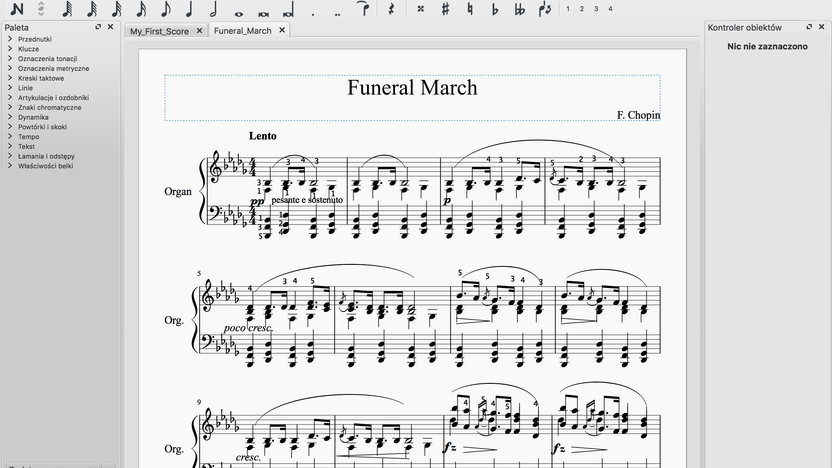Image resolution: width=832 pixels, height=468 pixels.
Task: Select the Funeral_March tab
Action: point(242,31)
